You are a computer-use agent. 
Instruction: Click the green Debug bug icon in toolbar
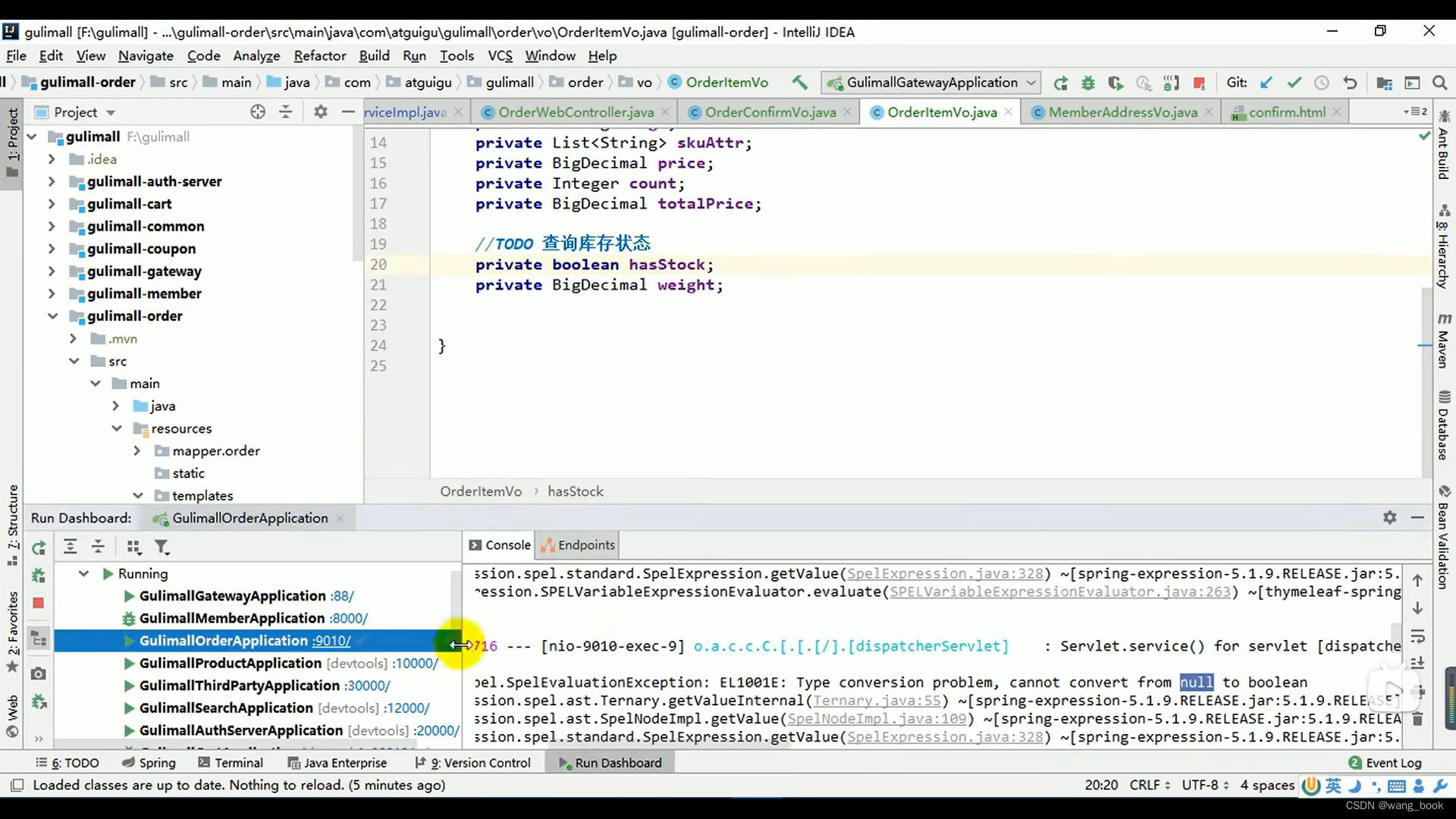point(1088,83)
